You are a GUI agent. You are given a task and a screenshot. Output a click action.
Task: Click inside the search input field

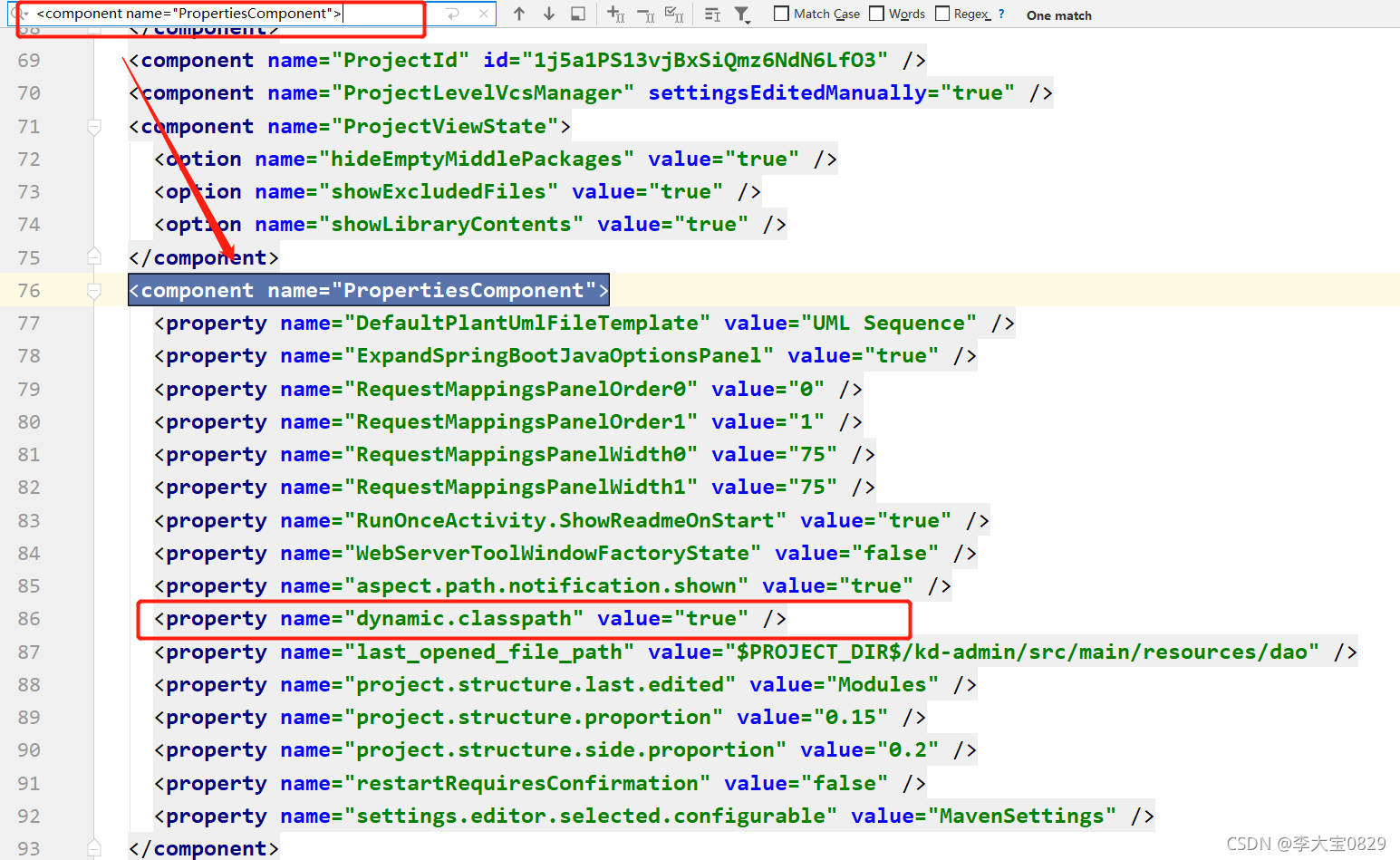(227, 14)
